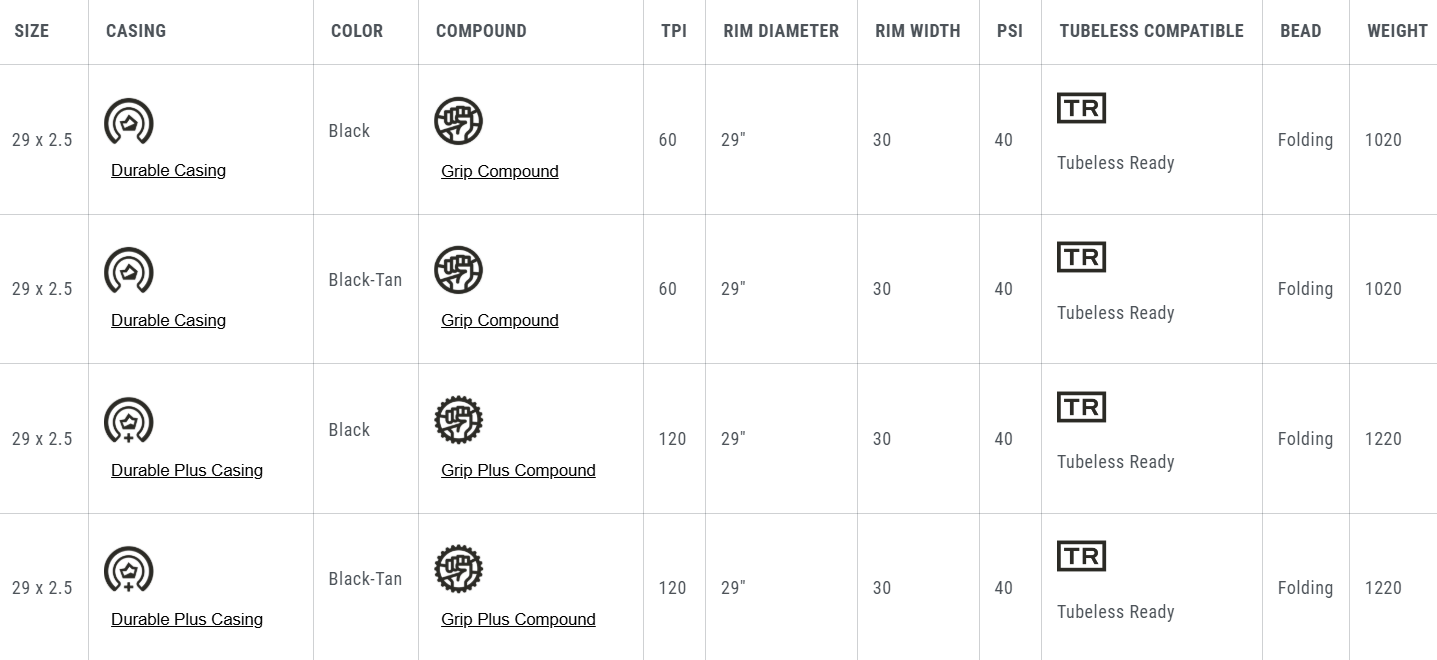Open Grip Compound link in first row

(500, 171)
